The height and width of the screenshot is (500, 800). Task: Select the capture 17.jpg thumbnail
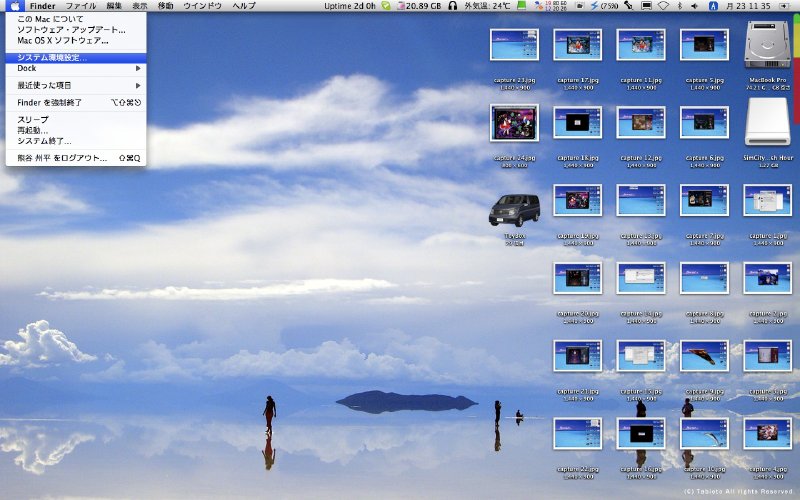[x=578, y=44]
